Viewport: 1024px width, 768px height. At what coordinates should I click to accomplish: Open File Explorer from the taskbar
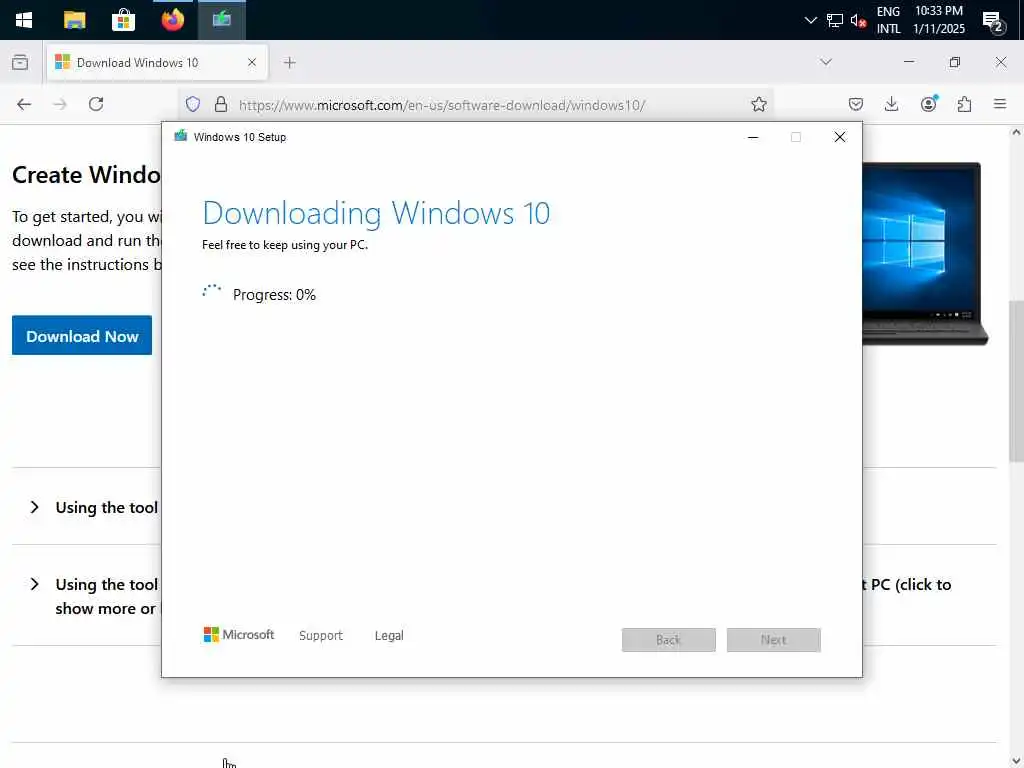tap(74, 20)
